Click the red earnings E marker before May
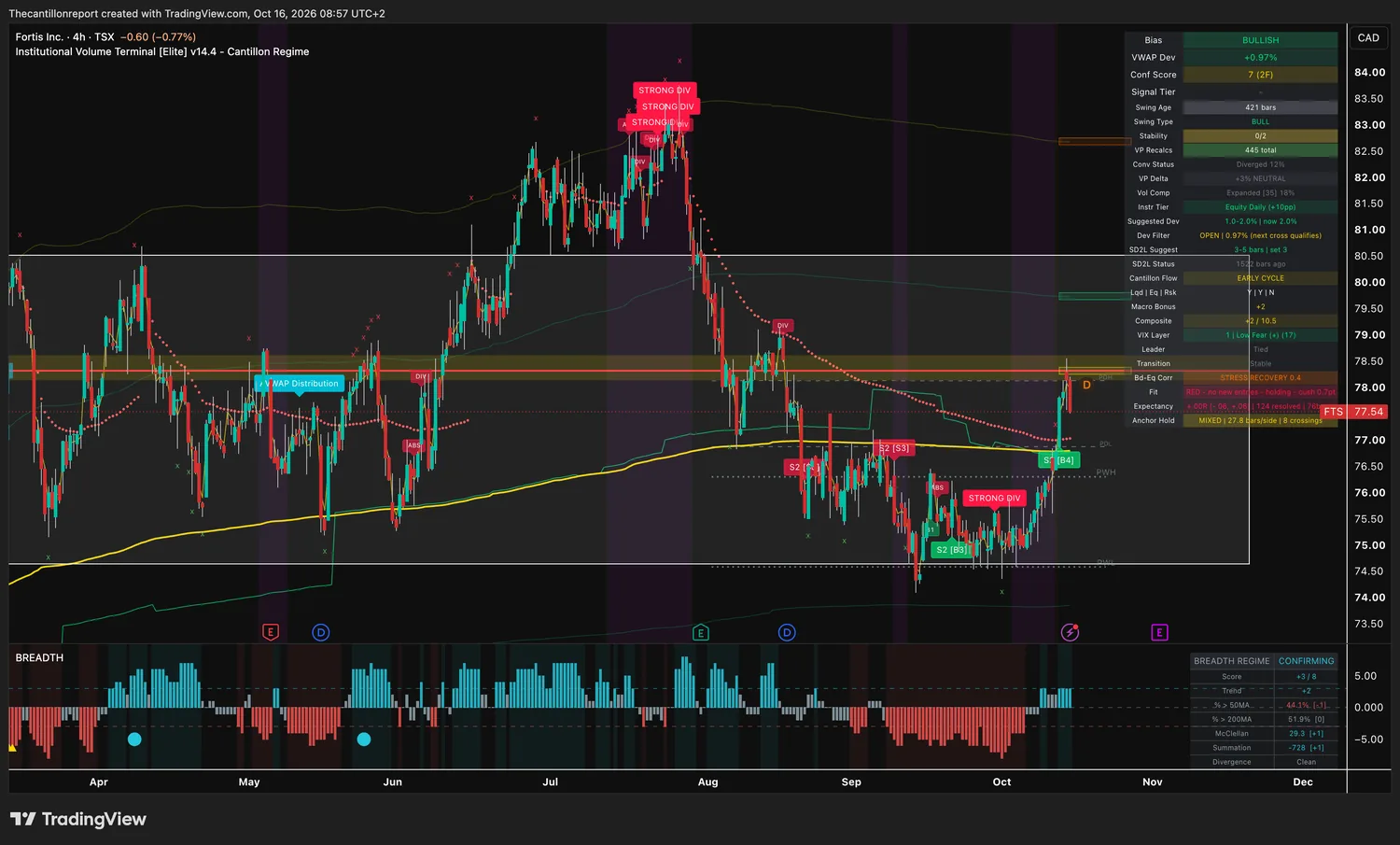Viewport: 1400px width, 845px height. (x=271, y=632)
